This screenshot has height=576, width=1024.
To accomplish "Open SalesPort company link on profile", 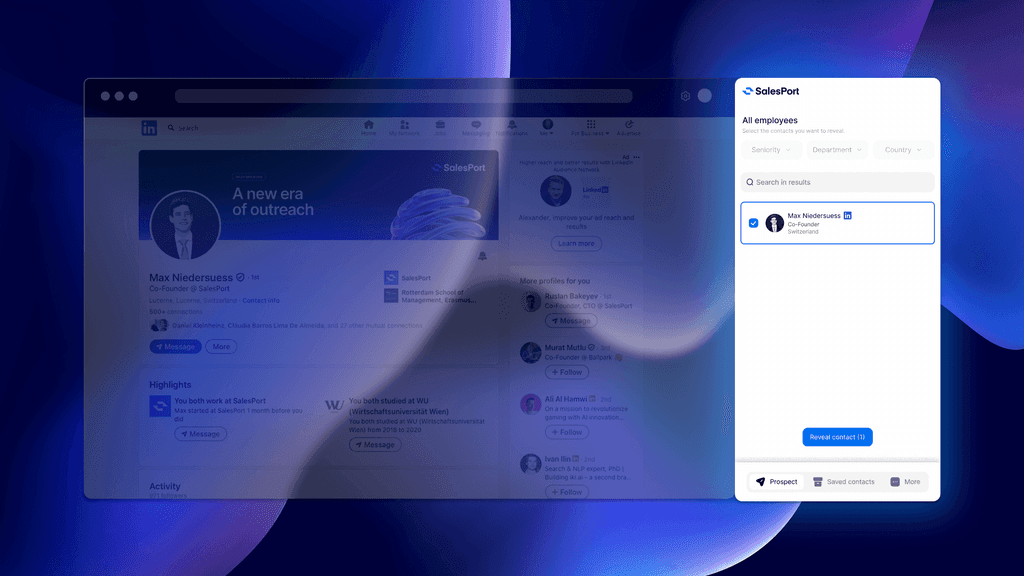I will click(x=408, y=278).
